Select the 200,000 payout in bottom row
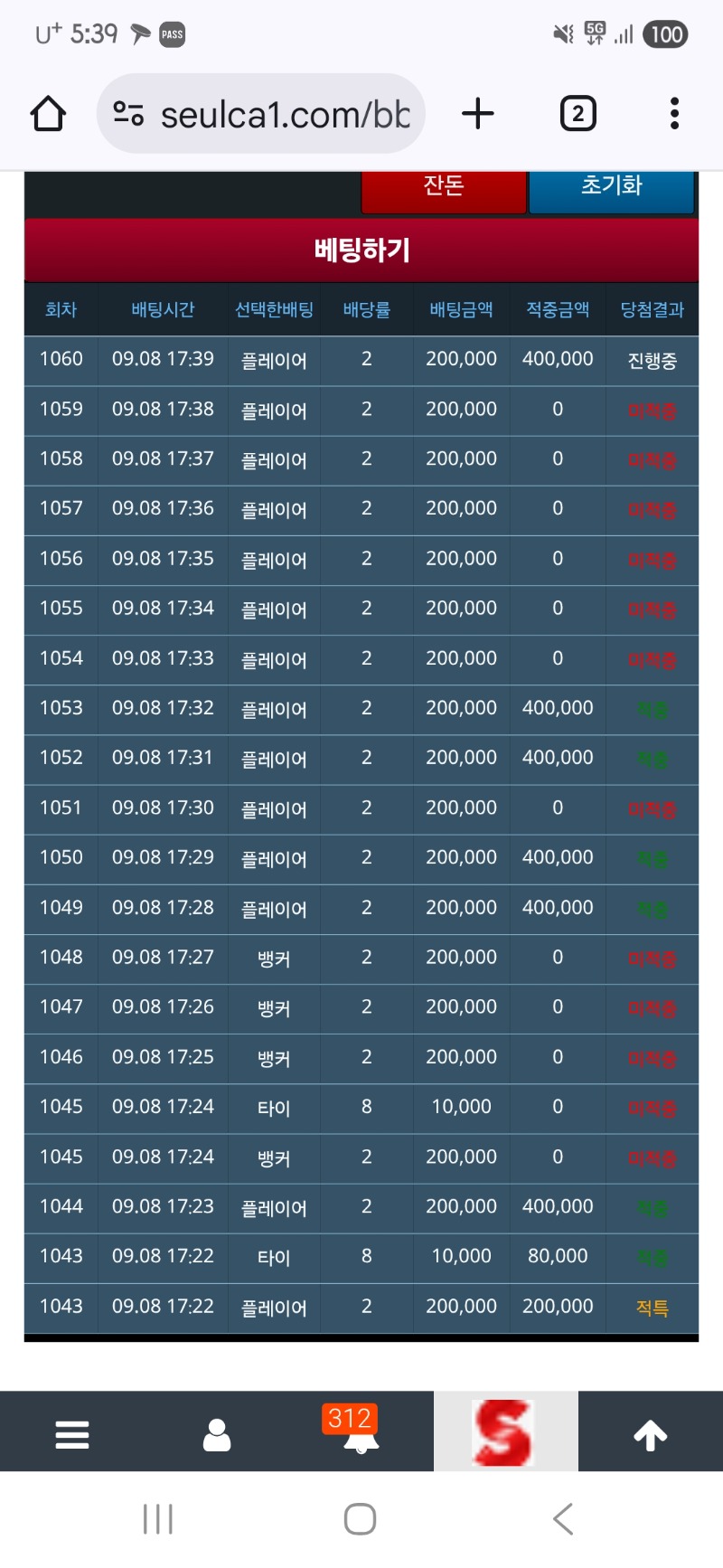Viewport: 723px width, 1568px height. pos(558,1307)
